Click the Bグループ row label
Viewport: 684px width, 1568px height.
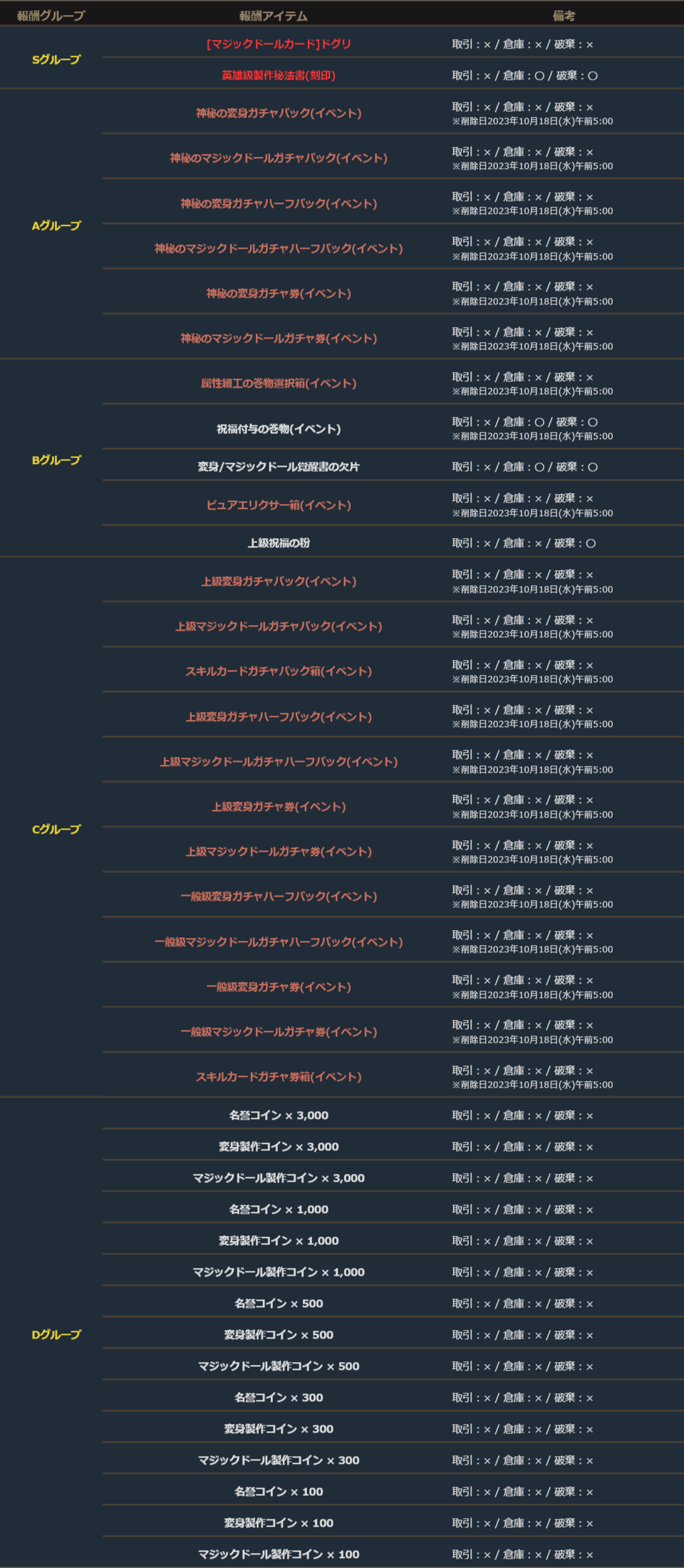tap(56, 460)
